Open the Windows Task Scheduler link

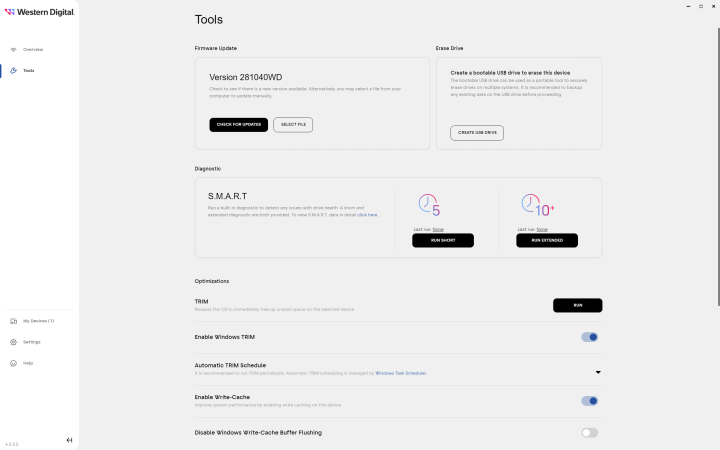coord(400,373)
